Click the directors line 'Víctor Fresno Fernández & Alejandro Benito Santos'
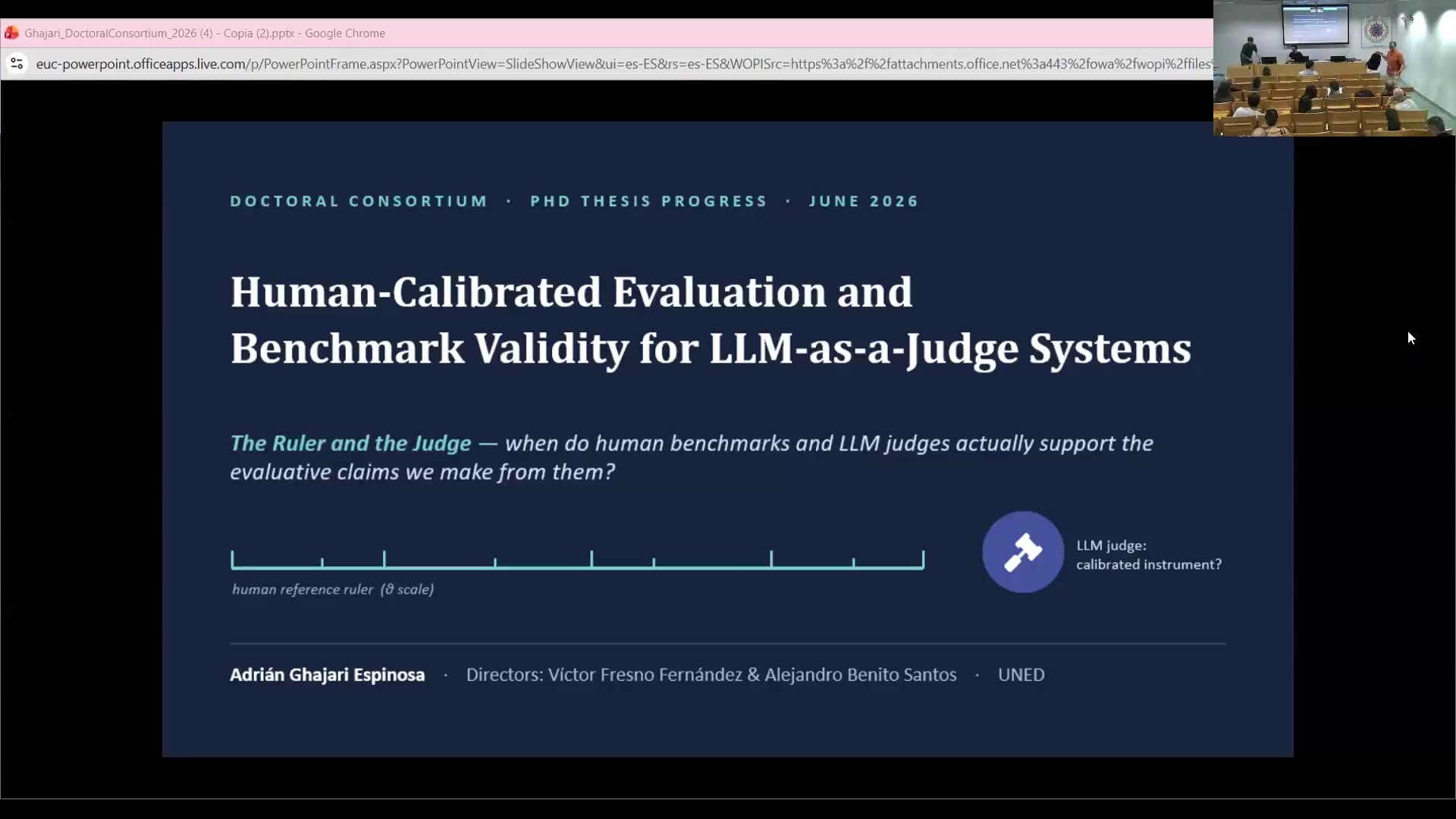The image size is (1456, 819). (x=752, y=675)
